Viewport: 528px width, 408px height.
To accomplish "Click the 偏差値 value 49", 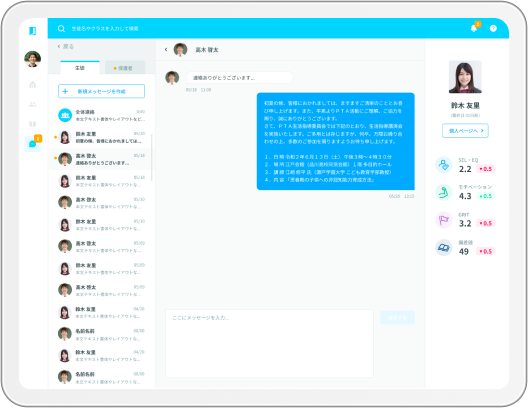I will pos(464,251).
